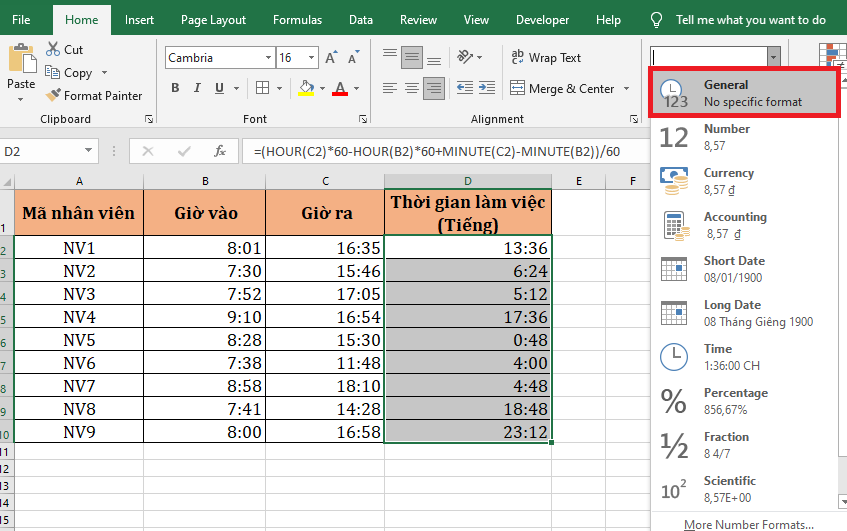This screenshot has width=847, height=531.
Task: Open the Merge & Center dropdown arrow
Action: coord(627,89)
